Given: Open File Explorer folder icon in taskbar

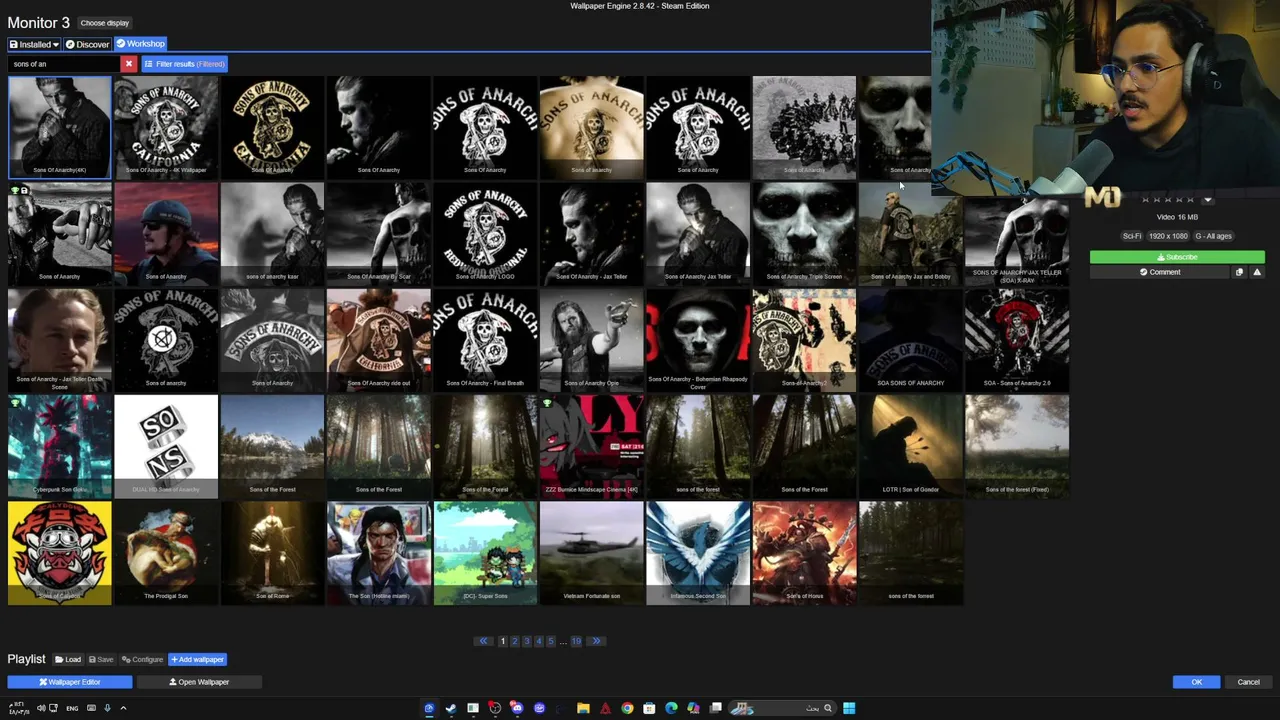Looking at the screenshot, I should (583, 708).
